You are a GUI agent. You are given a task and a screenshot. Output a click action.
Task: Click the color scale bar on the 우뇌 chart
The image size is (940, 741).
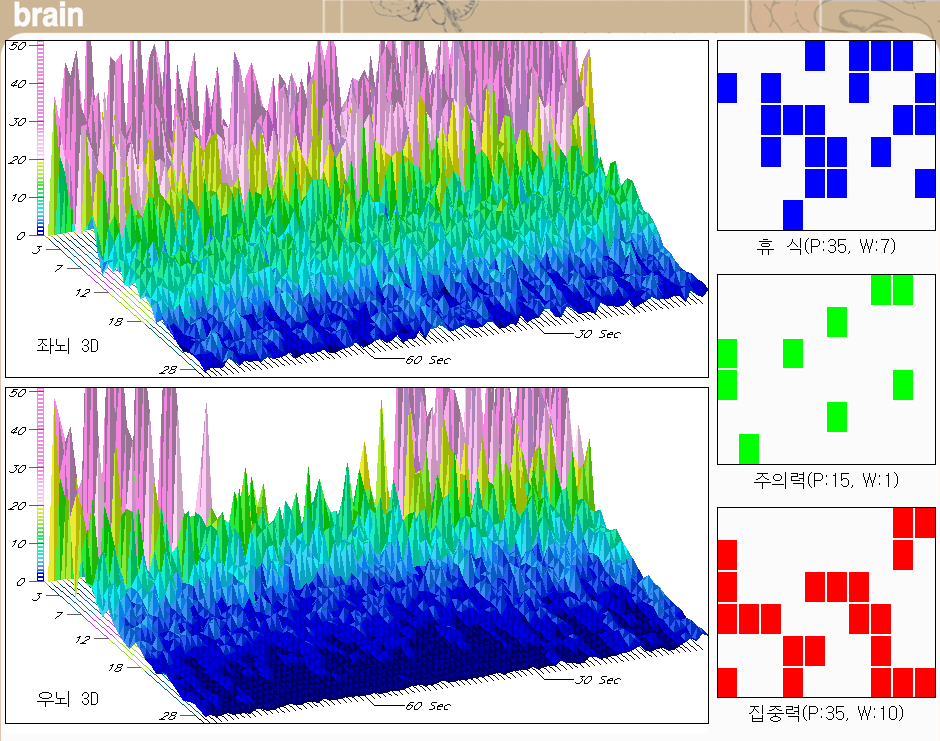[x=41, y=486]
